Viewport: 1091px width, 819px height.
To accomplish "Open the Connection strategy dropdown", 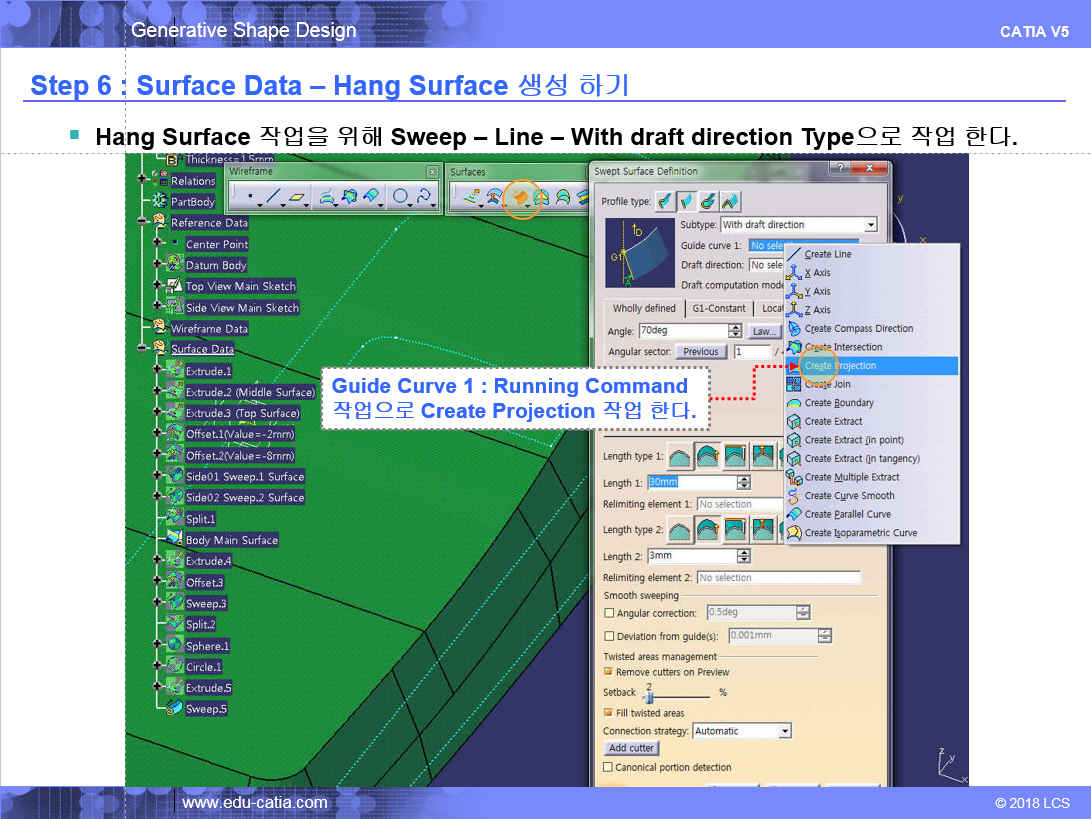I will 785,731.
